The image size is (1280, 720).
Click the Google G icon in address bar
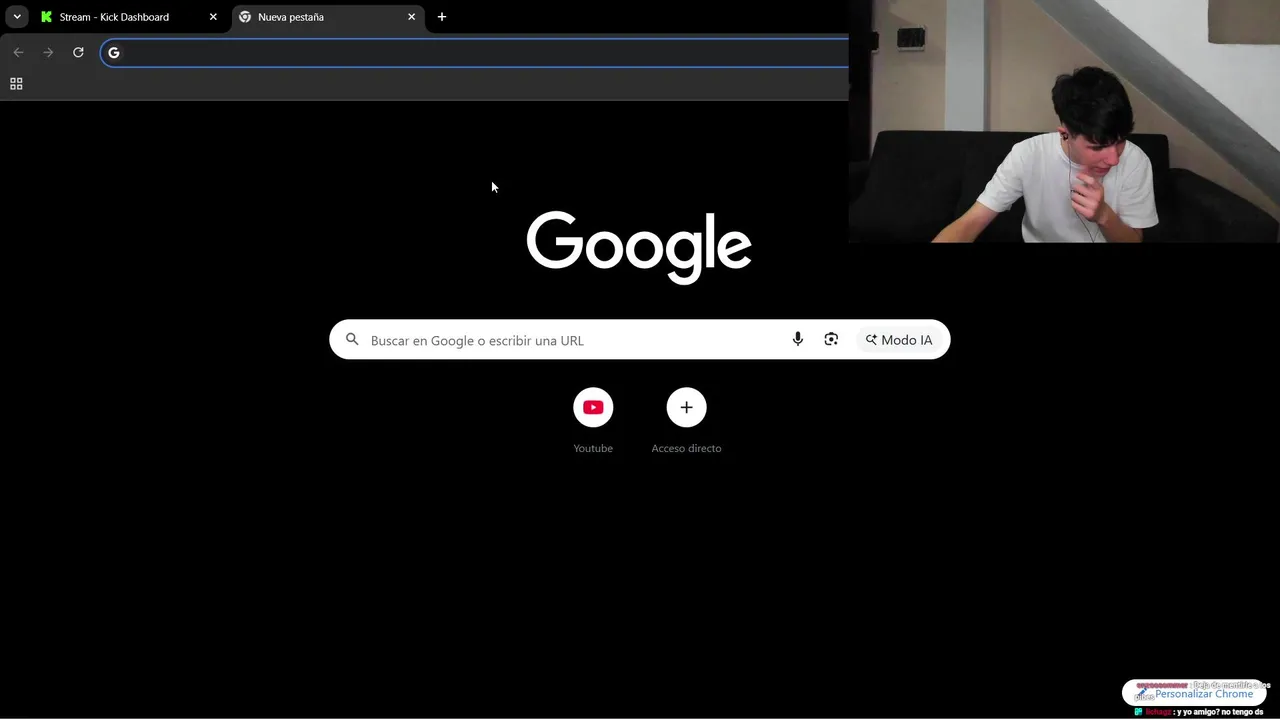tap(114, 52)
